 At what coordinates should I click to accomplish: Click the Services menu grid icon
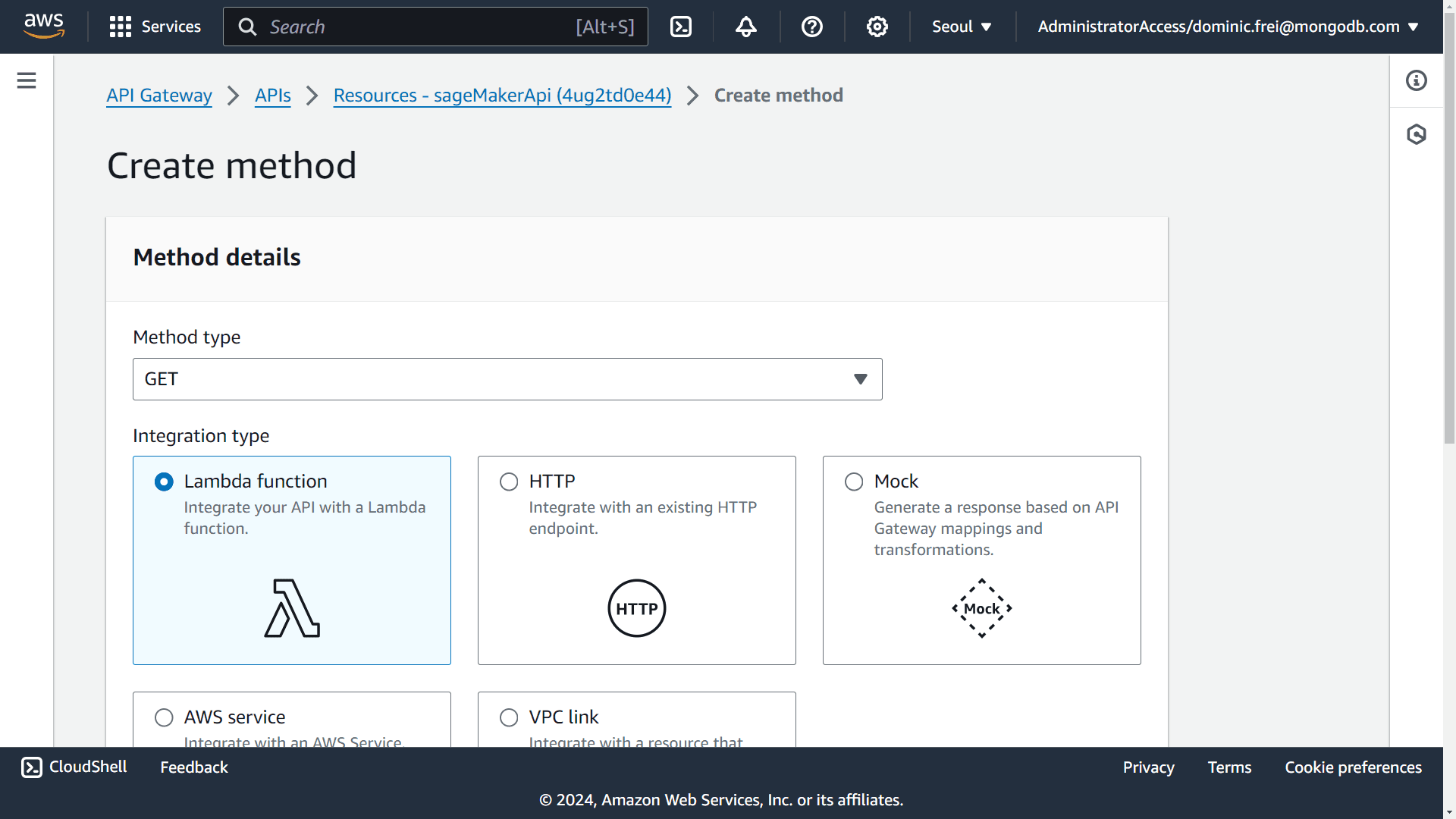click(x=119, y=27)
